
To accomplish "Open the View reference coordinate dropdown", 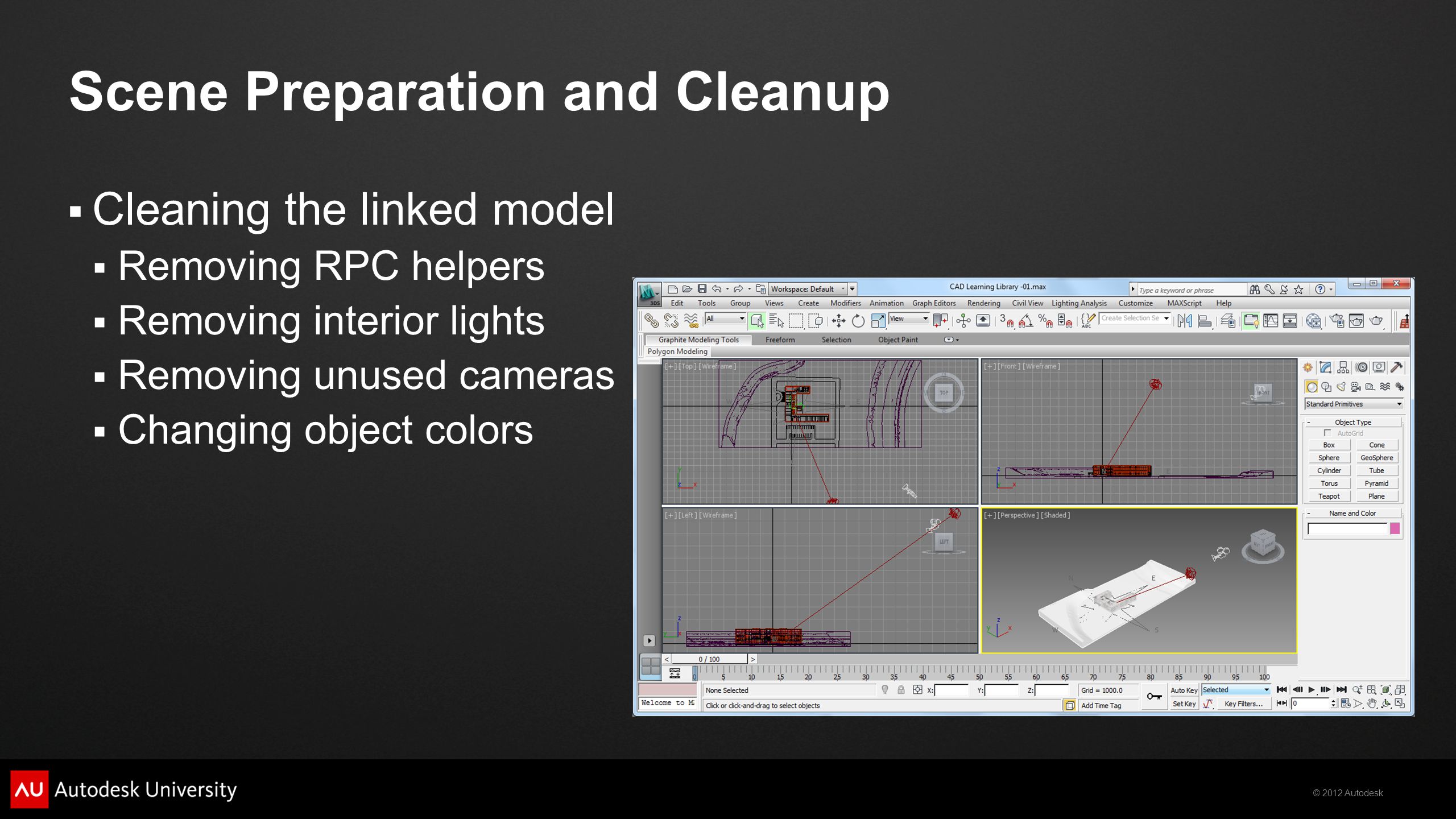I will 909,318.
